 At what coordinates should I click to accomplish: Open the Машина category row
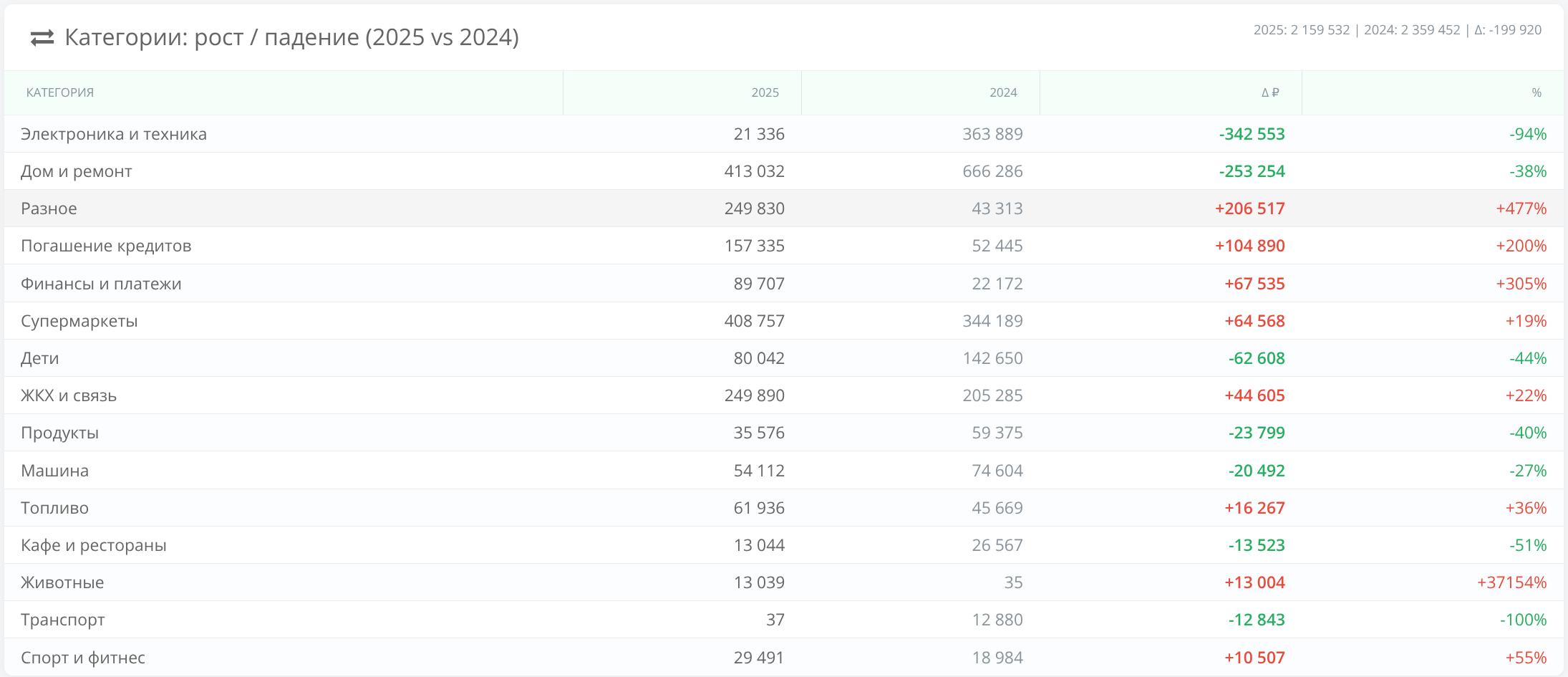pos(55,471)
